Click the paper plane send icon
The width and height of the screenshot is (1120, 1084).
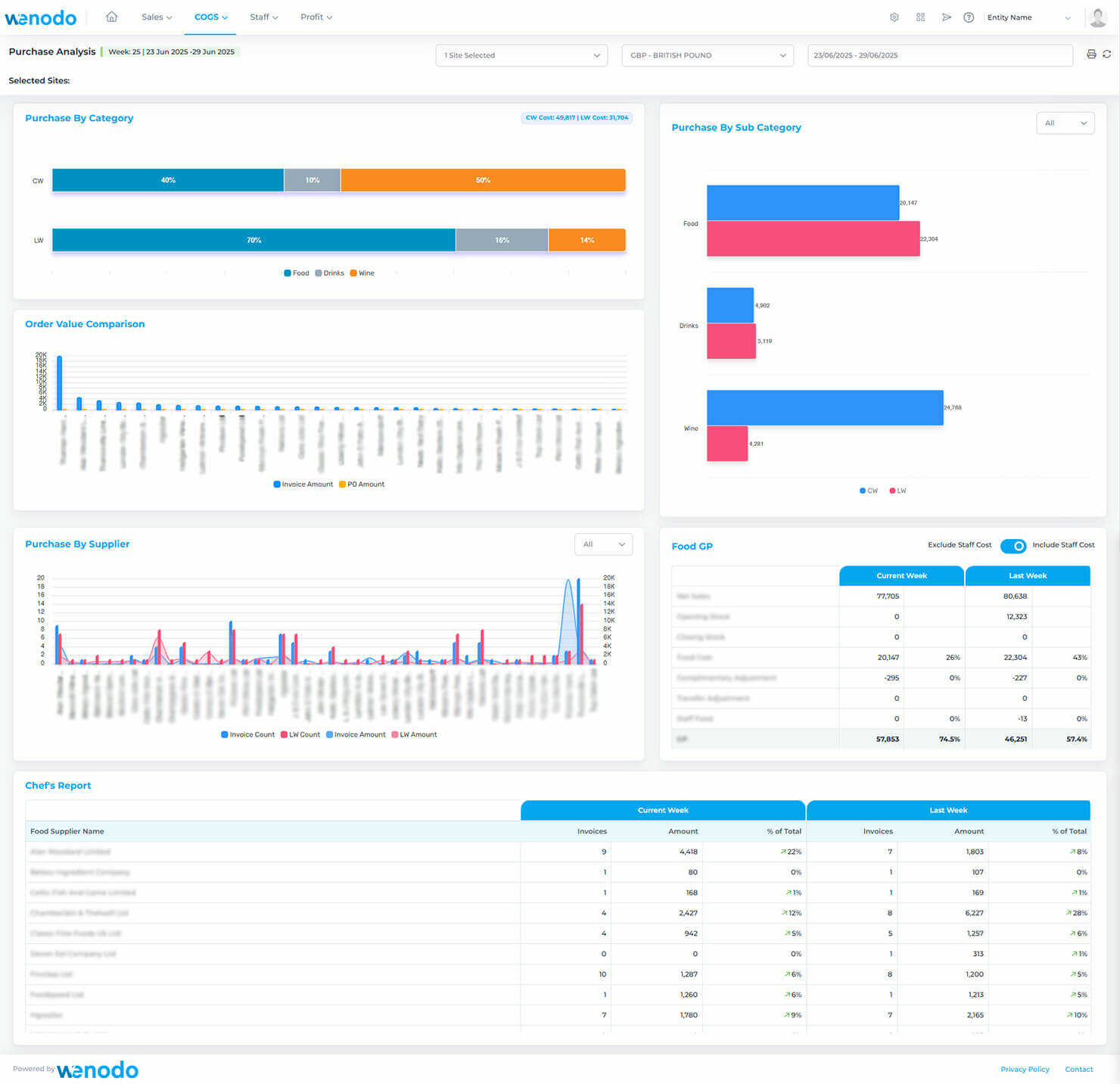pyautogui.click(x=947, y=17)
